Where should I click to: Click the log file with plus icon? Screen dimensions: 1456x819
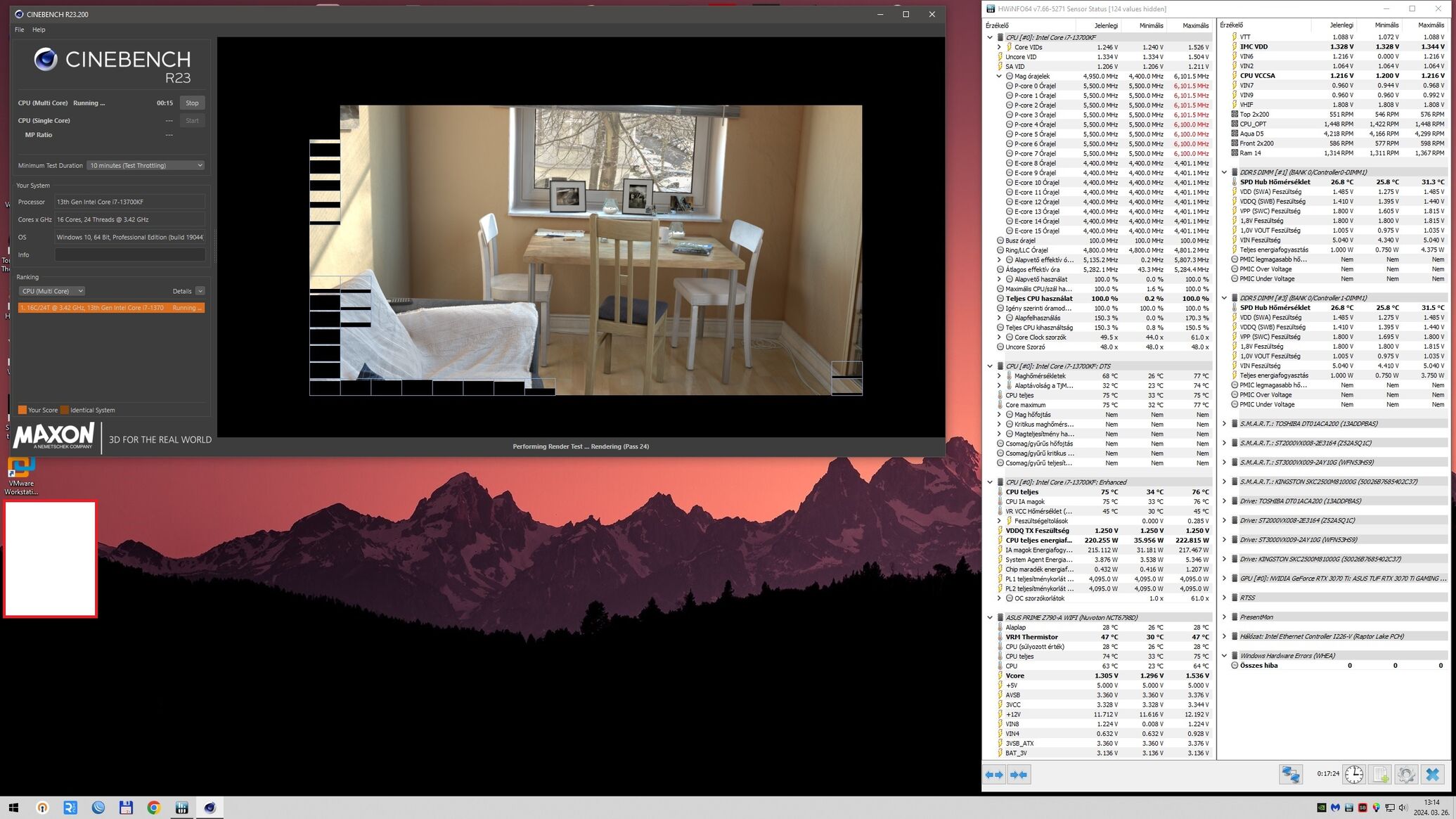[x=1380, y=775]
